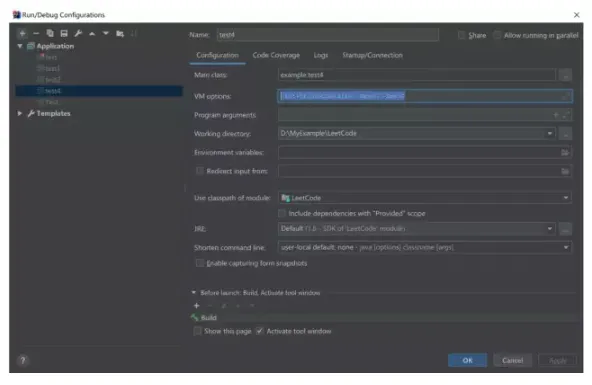Enable the Share checkbox
Screen dimensions: 592x385
click(x=461, y=35)
